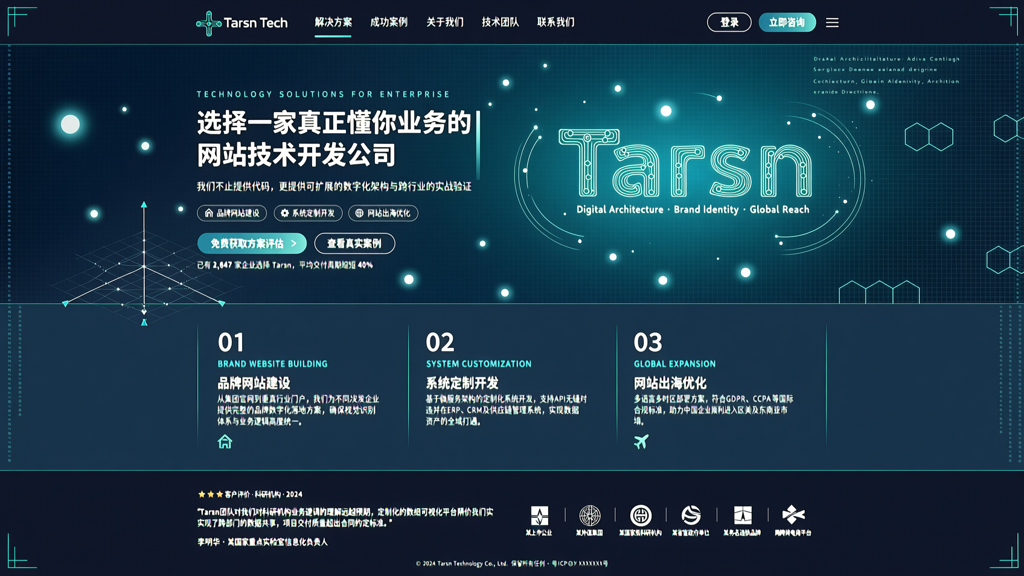Viewport: 1024px width, 576px height.
Task: Select the 系统定制开发 tag pill
Action: coord(308,213)
